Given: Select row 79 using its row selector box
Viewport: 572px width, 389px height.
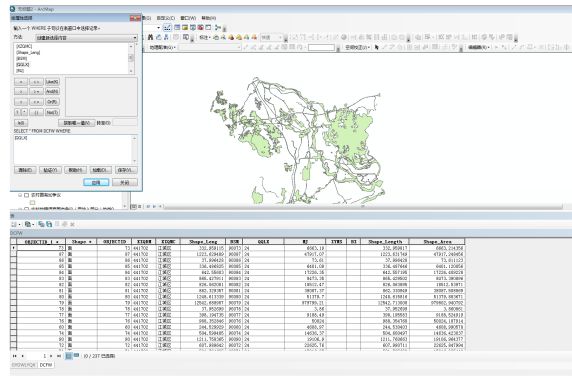Looking at the screenshot, I should (13, 303).
